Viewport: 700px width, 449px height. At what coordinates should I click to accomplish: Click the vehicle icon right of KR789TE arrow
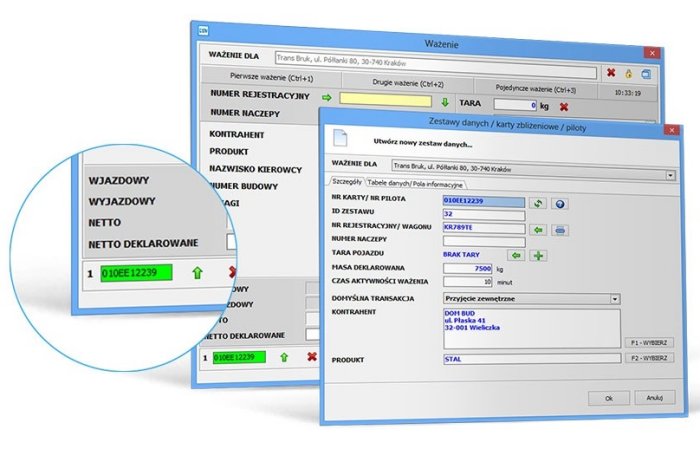[560, 229]
